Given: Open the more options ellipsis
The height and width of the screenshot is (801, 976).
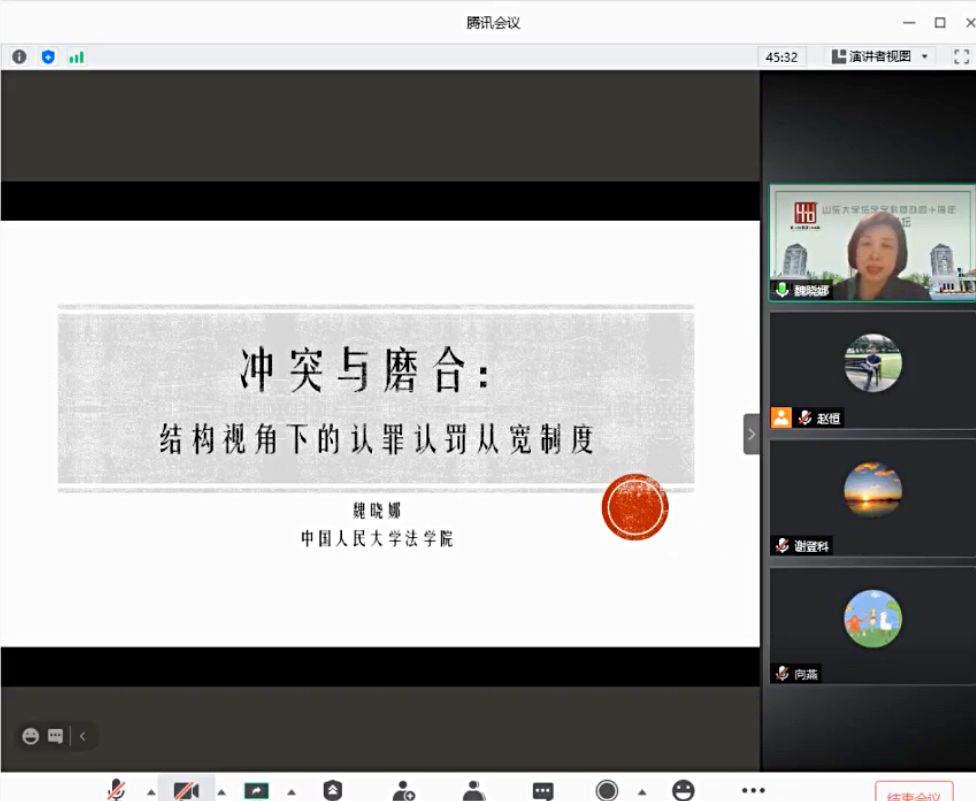Looking at the screenshot, I should 753,790.
